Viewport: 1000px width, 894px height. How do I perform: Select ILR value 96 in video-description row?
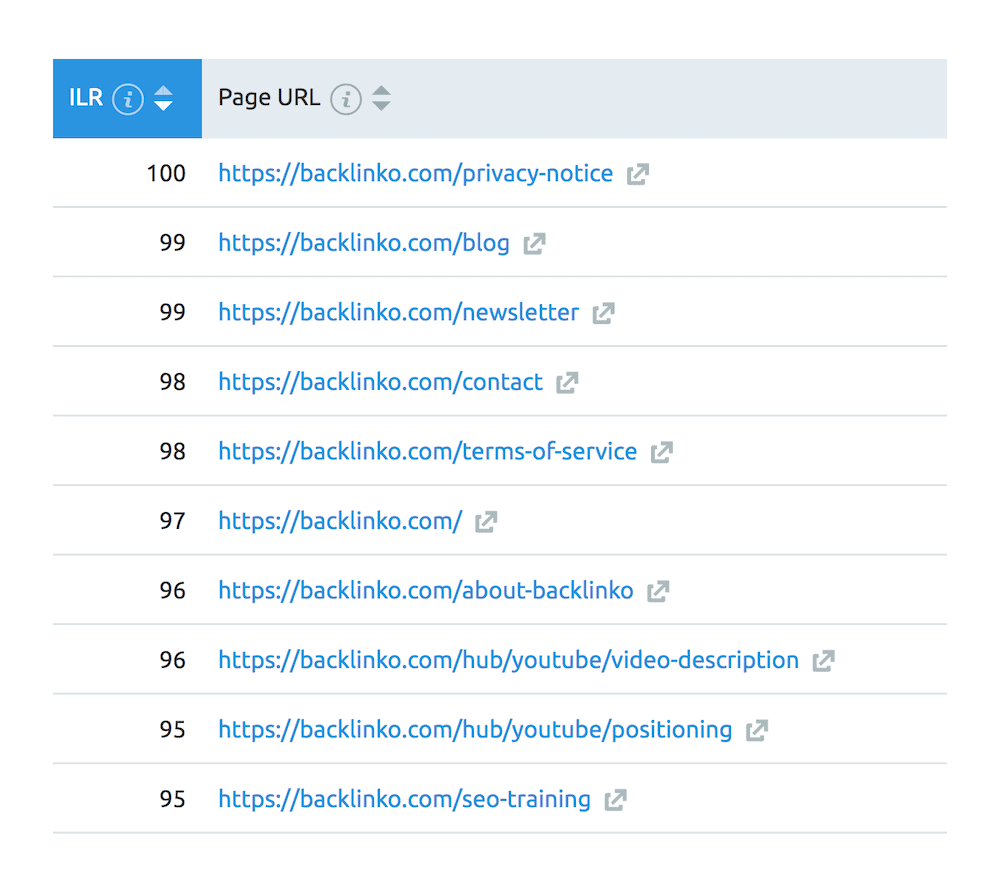pyautogui.click(x=172, y=660)
